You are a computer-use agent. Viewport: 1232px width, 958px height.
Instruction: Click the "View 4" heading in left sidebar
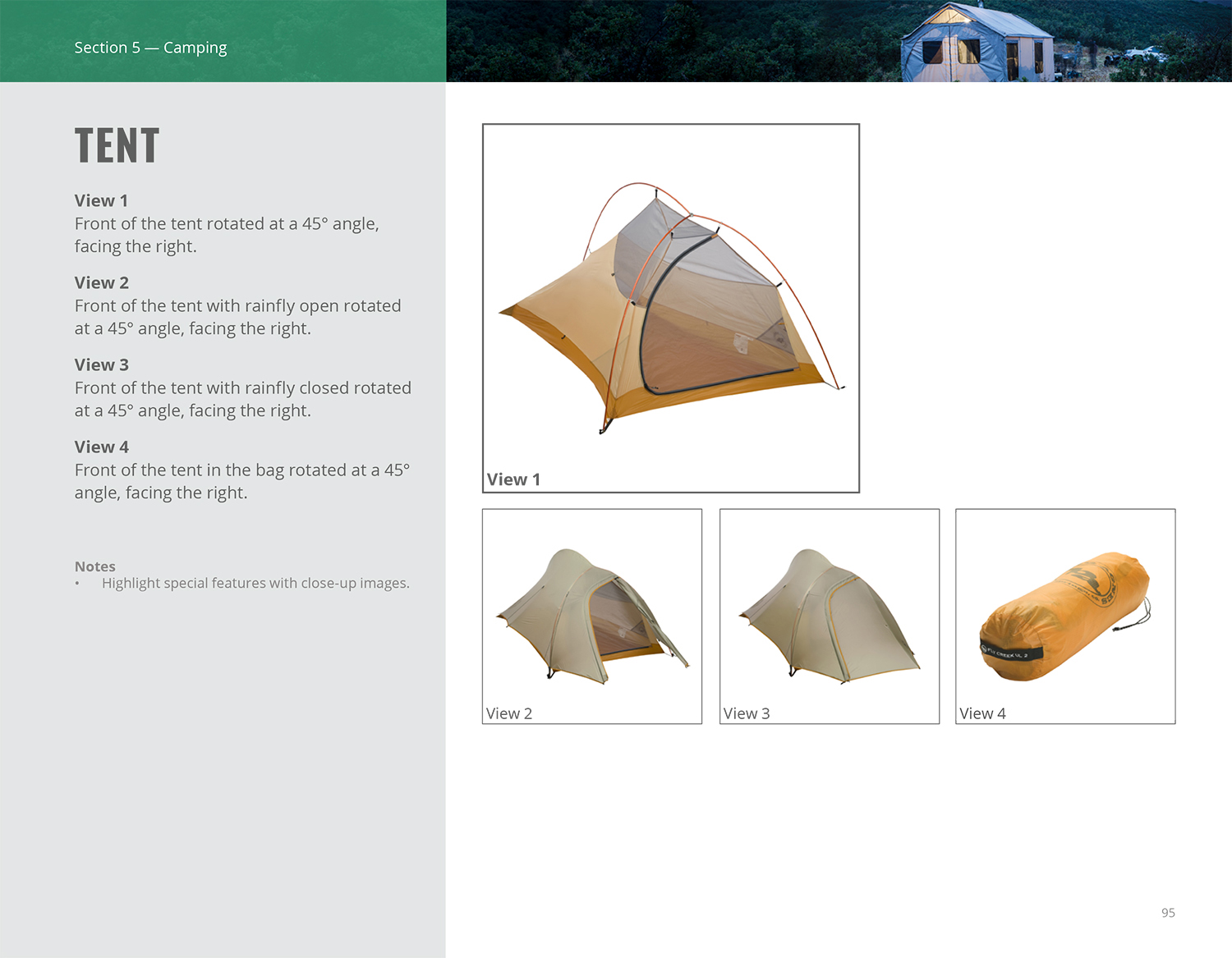(101, 447)
